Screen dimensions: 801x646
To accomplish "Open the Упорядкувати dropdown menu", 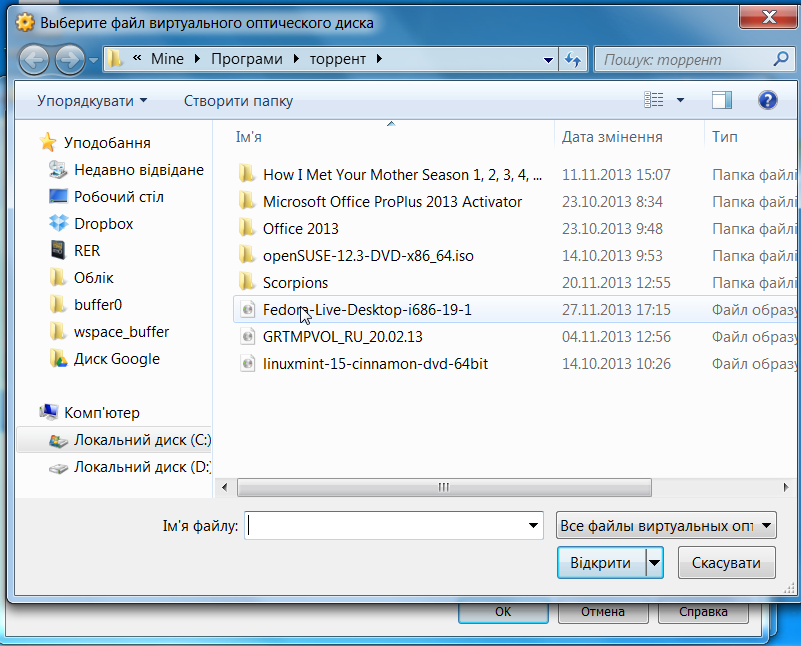I will tap(92, 101).
